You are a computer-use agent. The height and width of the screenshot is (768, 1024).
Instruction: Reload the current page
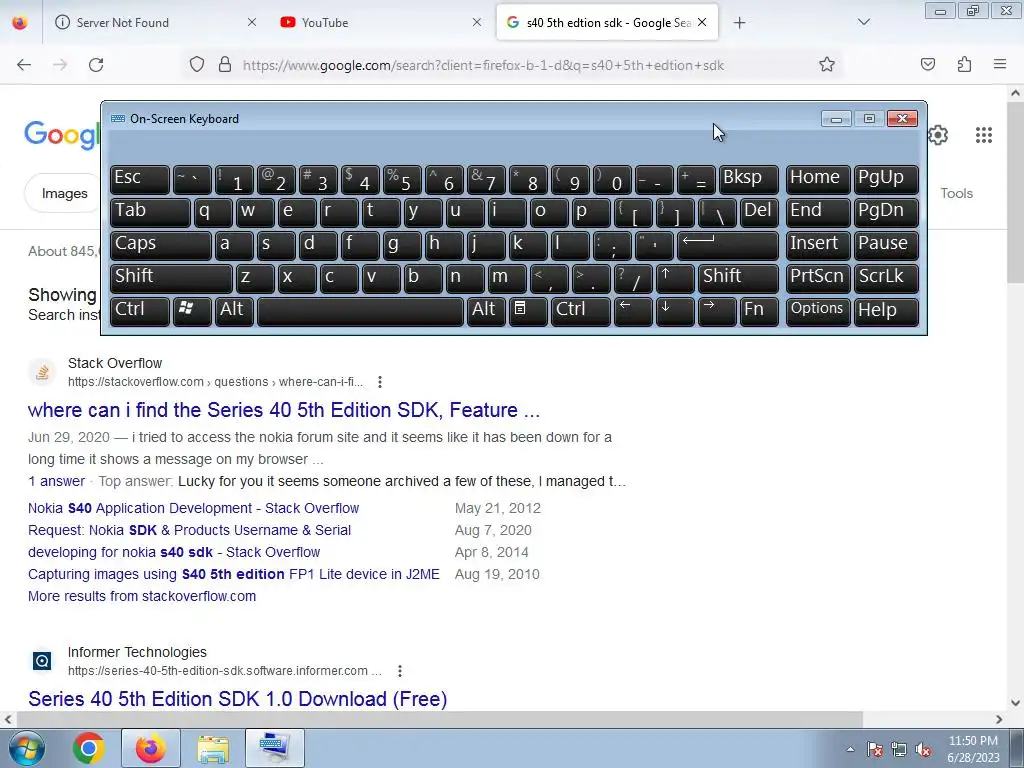96,65
